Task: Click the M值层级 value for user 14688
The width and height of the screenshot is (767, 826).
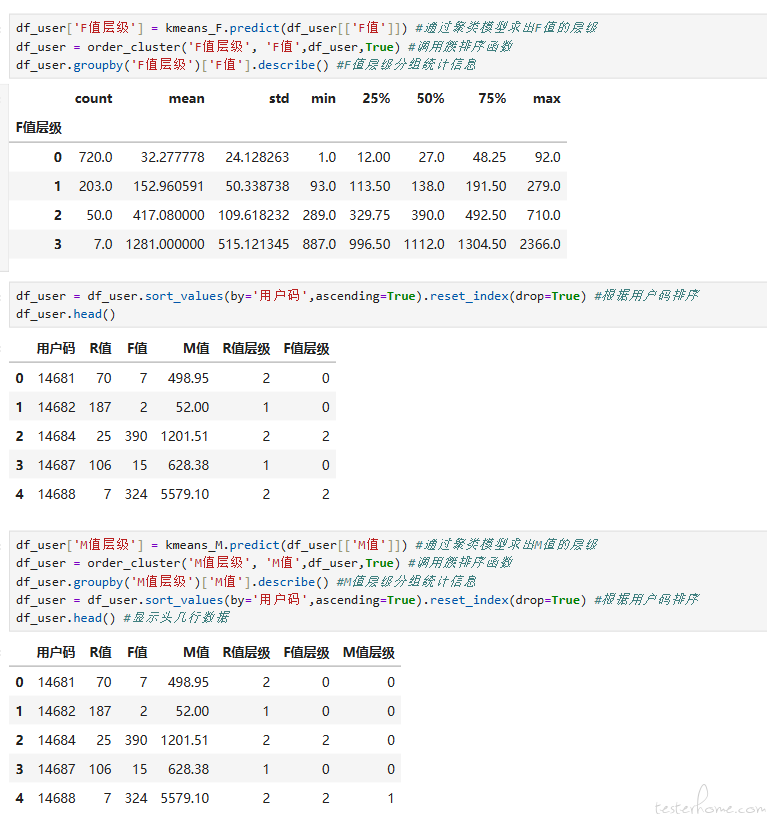Action: (x=390, y=798)
